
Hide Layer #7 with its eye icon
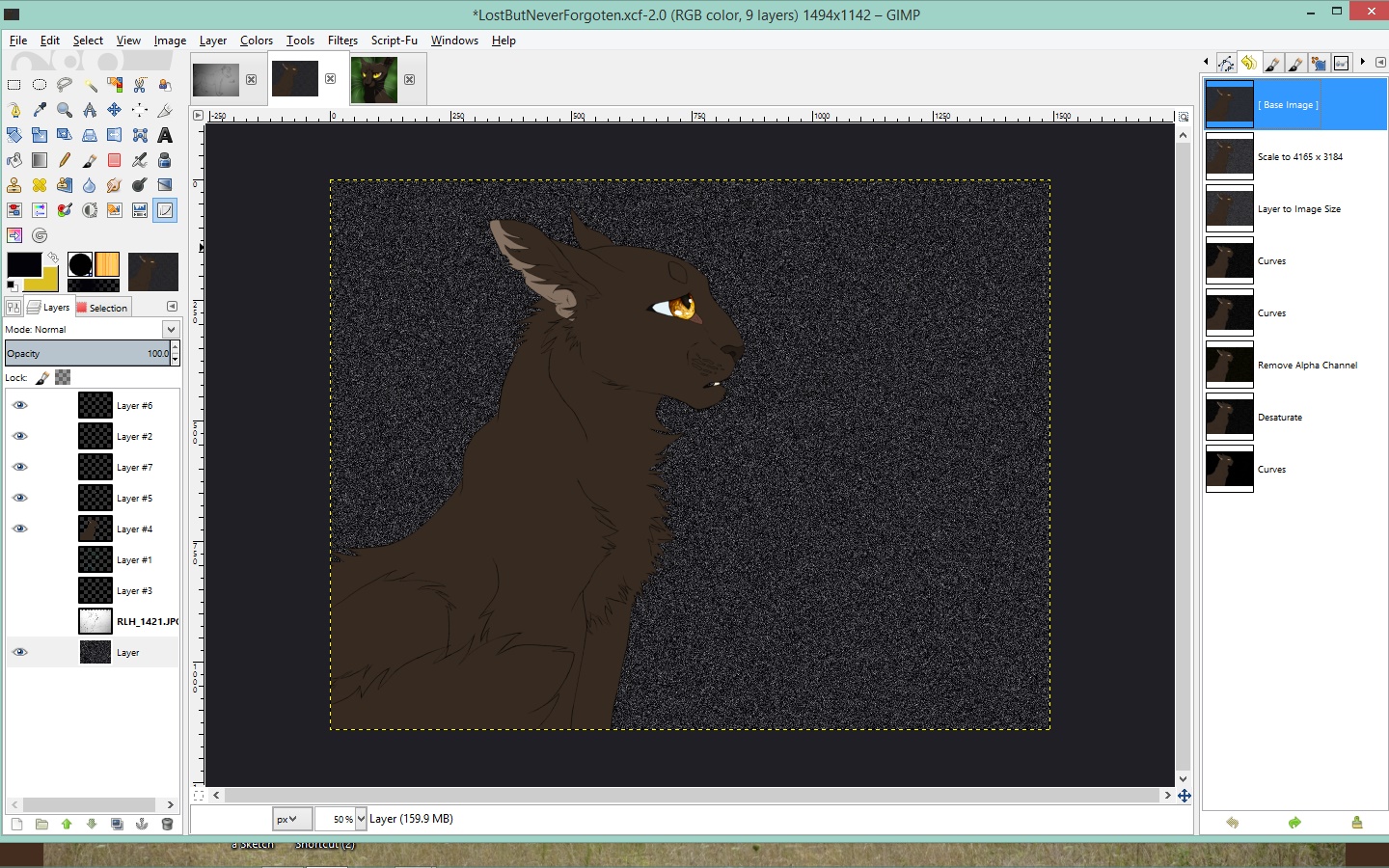coord(19,467)
